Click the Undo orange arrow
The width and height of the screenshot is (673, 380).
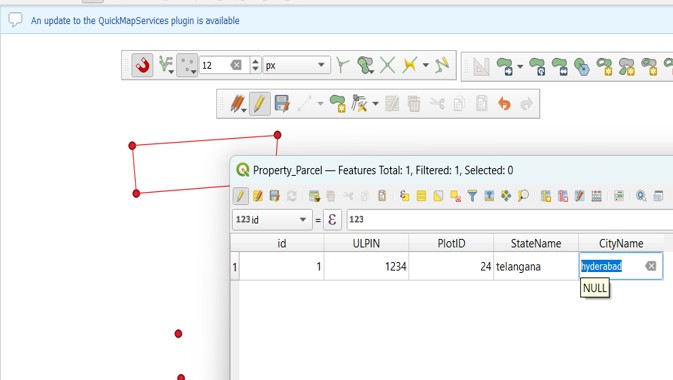(504, 104)
